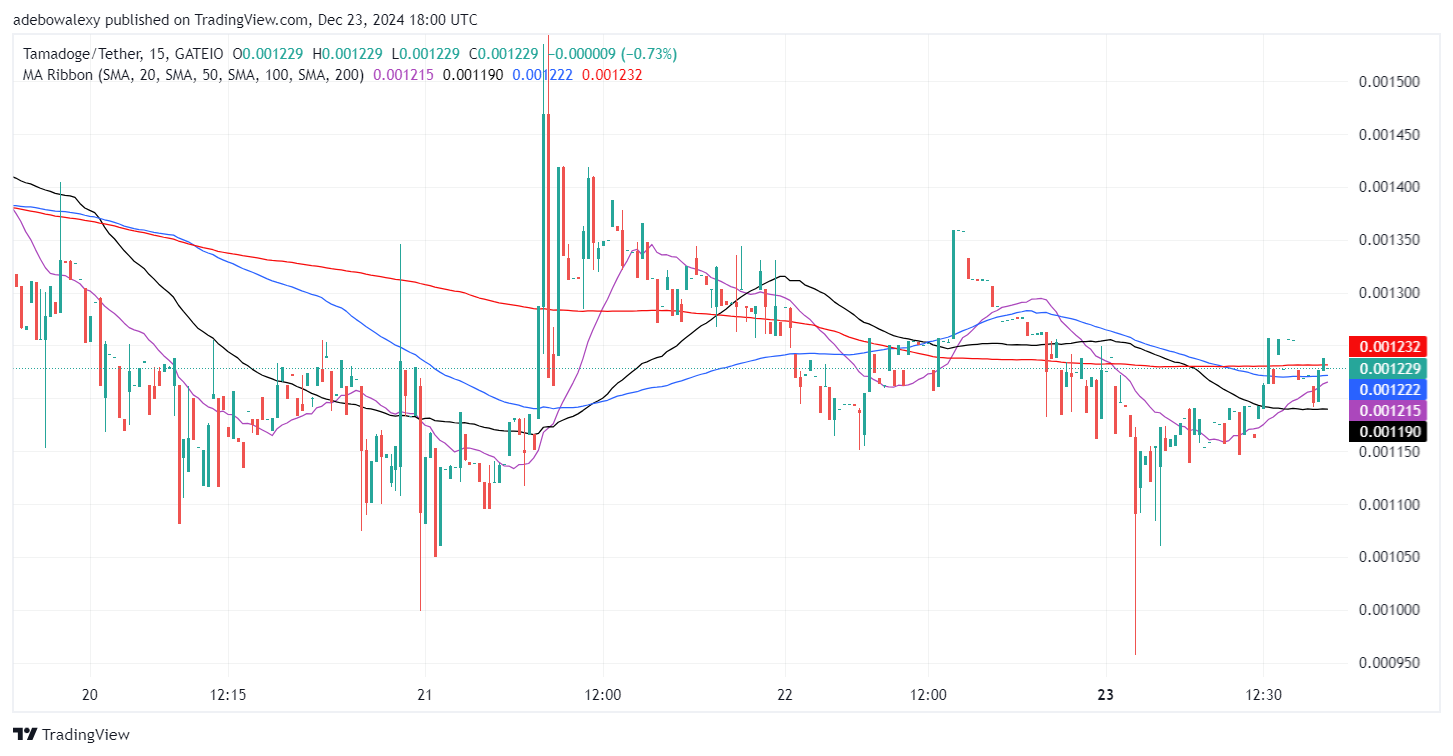Click the publisher header text adebowalexy
Viewport: 1453px width, 756px height.
(58, 19)
